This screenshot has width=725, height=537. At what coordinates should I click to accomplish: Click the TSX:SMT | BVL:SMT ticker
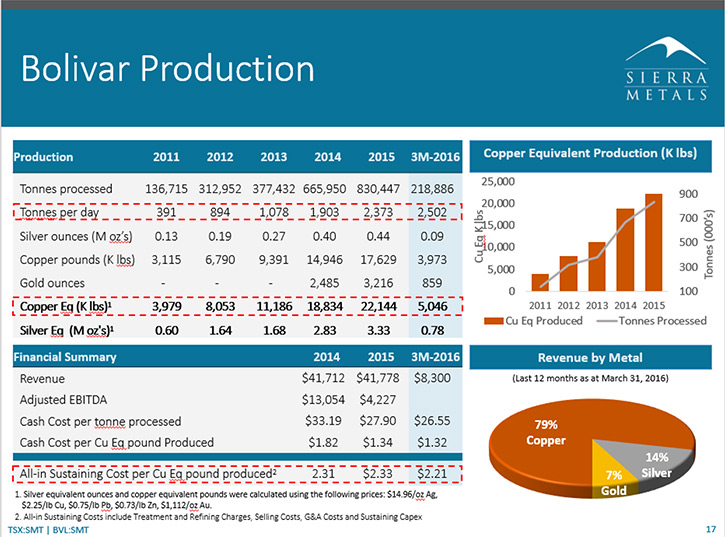(48, 530)
